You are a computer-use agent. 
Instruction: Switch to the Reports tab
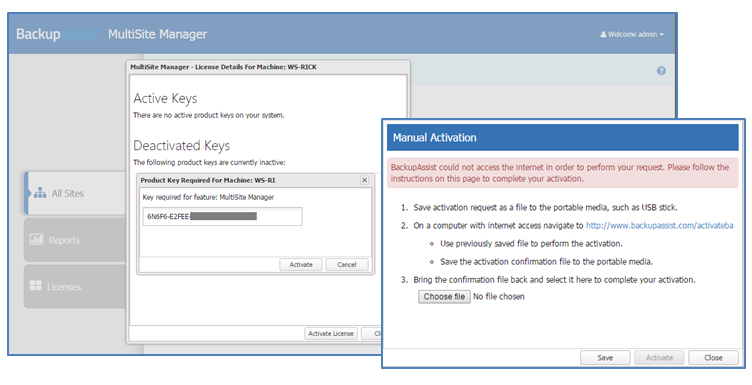click(x=75, y=240)
